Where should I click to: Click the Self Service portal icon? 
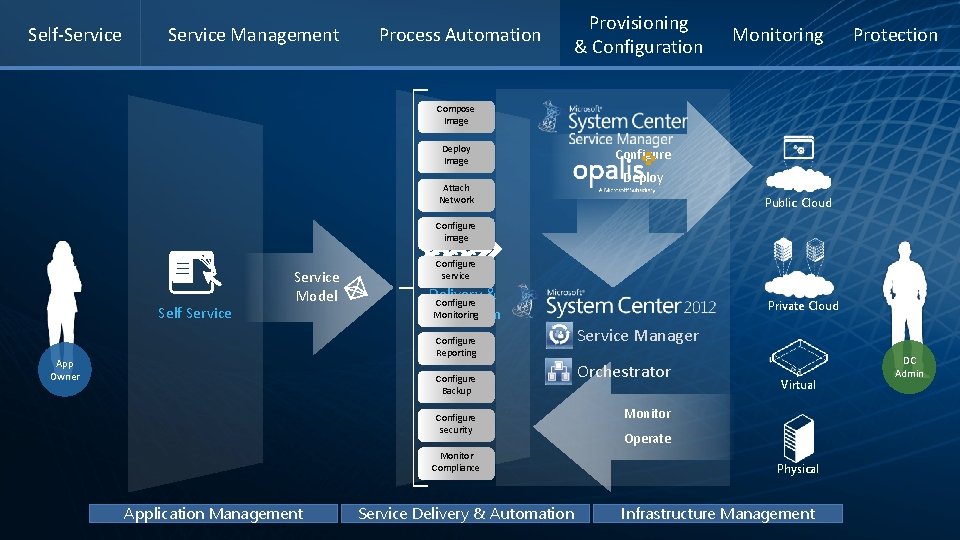pos(194,272)
